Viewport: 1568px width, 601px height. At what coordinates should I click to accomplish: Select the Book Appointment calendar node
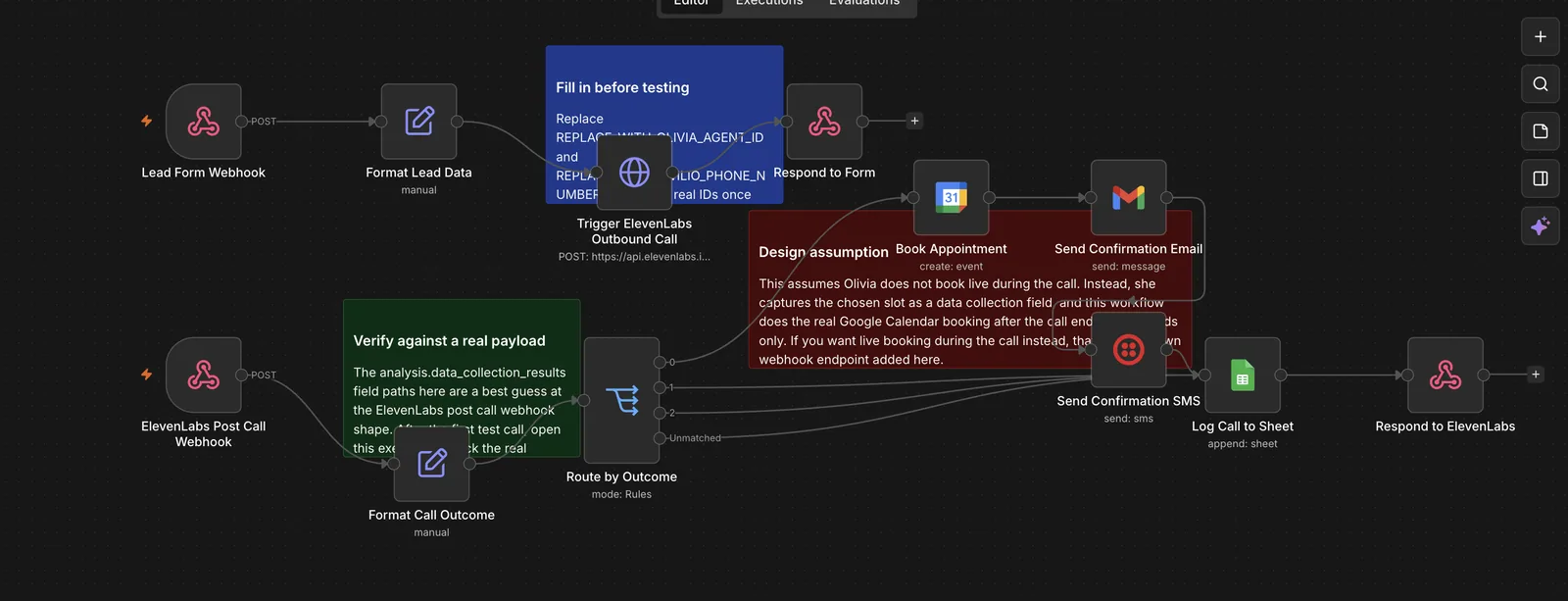[951, 197]
